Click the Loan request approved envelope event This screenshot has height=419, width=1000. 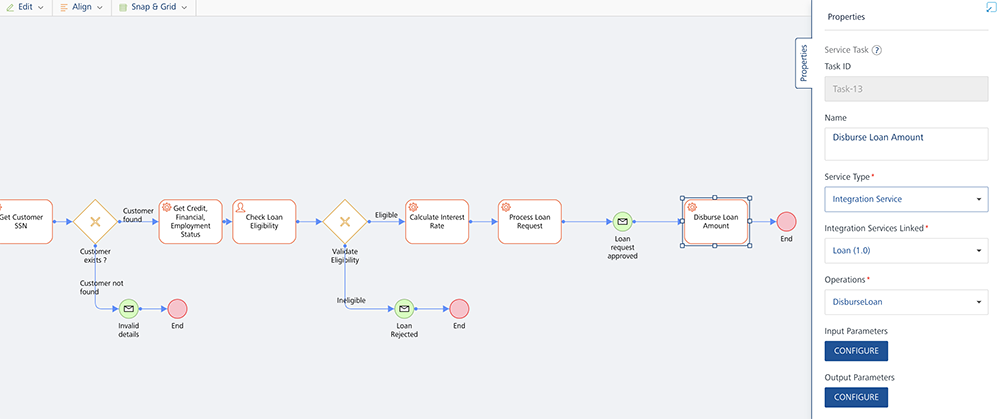(622, 221)
